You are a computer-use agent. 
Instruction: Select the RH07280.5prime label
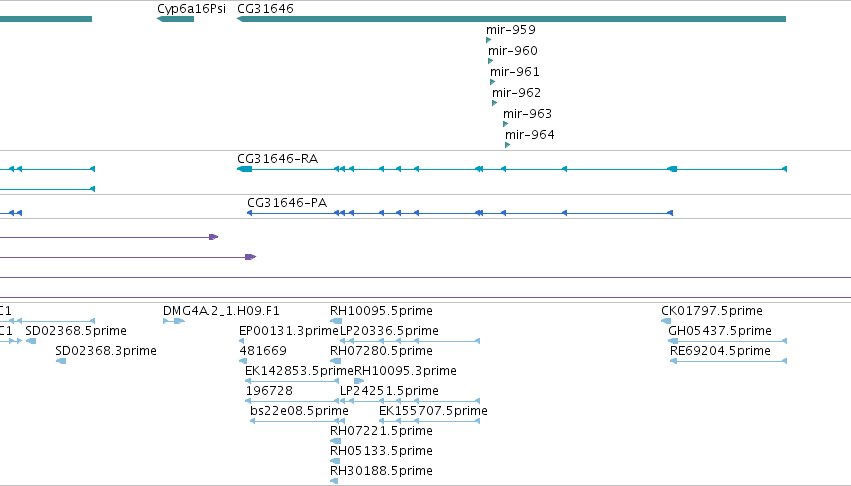tap(381, 351)
